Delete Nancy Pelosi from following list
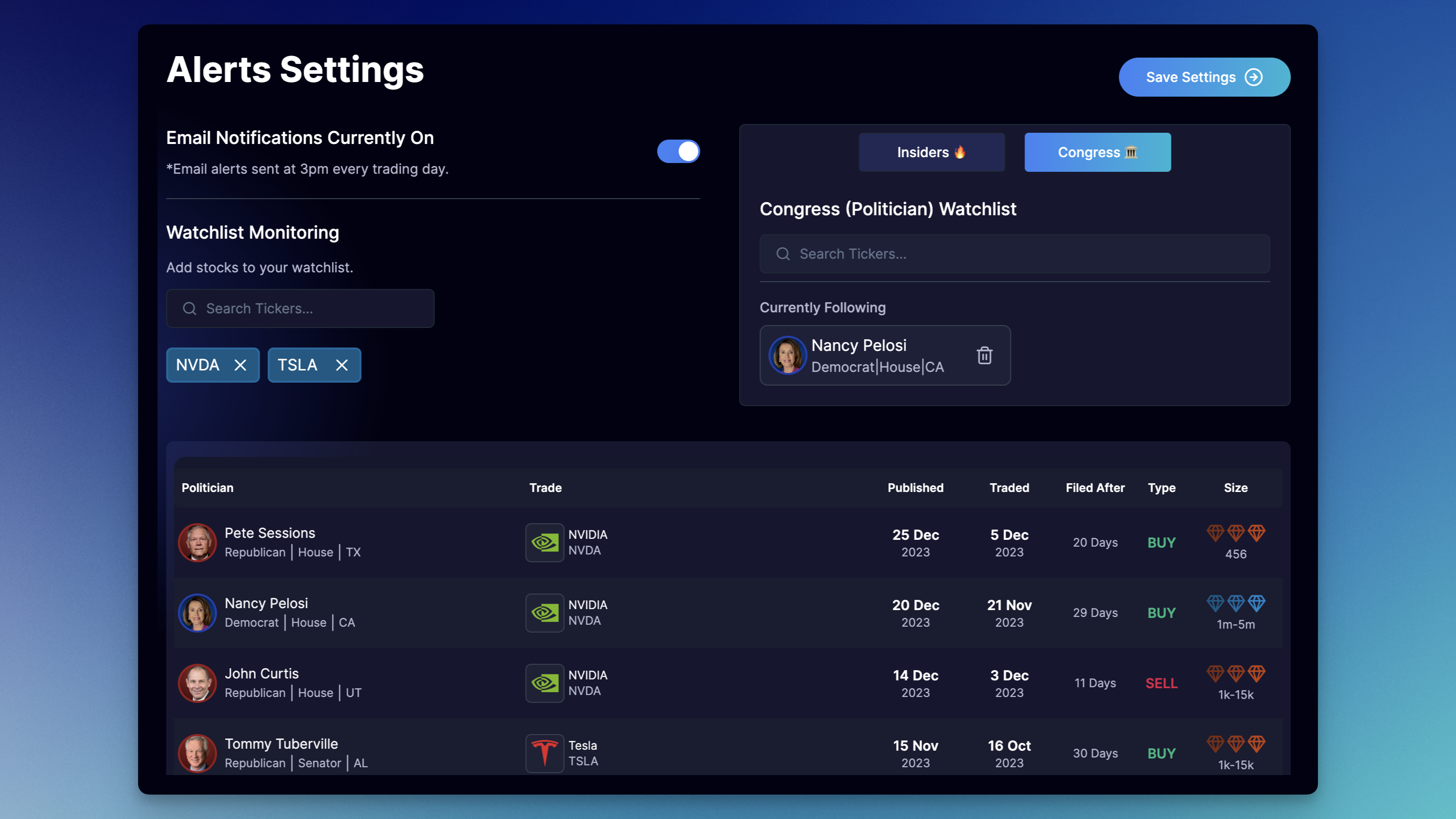The image size is (1456, 819). pos(984,355)
